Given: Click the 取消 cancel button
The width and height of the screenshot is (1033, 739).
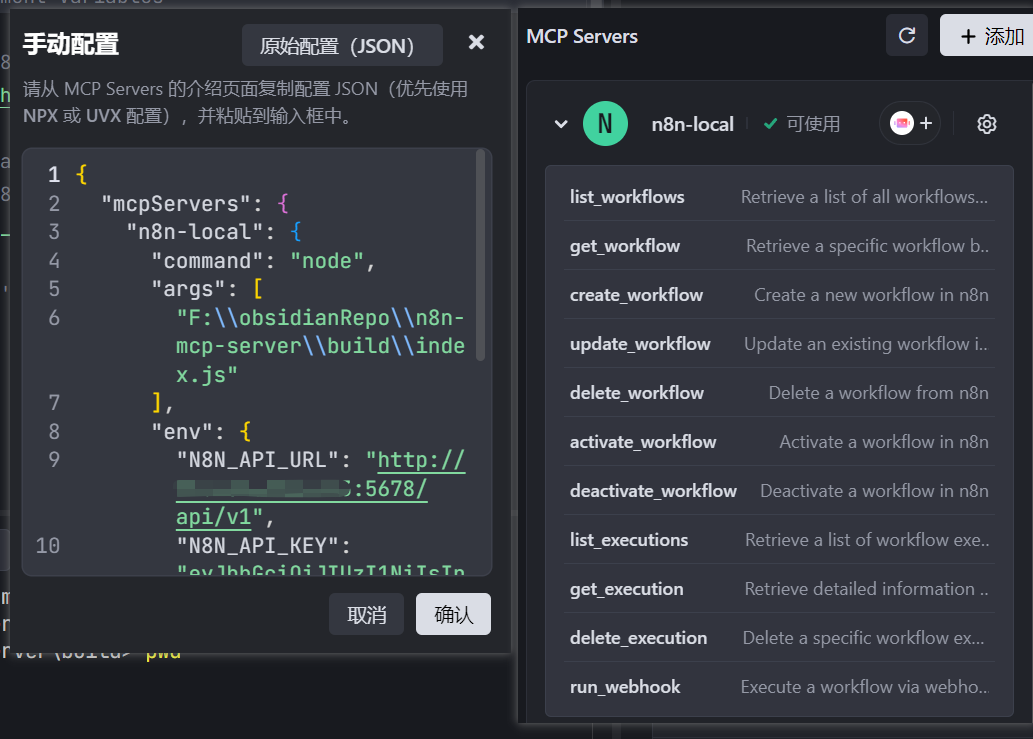Looking at the screenshot, I should pos(366,615).
